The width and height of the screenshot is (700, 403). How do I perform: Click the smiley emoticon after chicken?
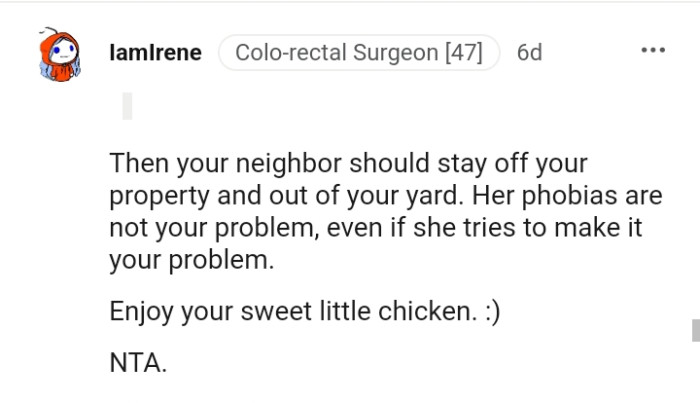[490, 311]
